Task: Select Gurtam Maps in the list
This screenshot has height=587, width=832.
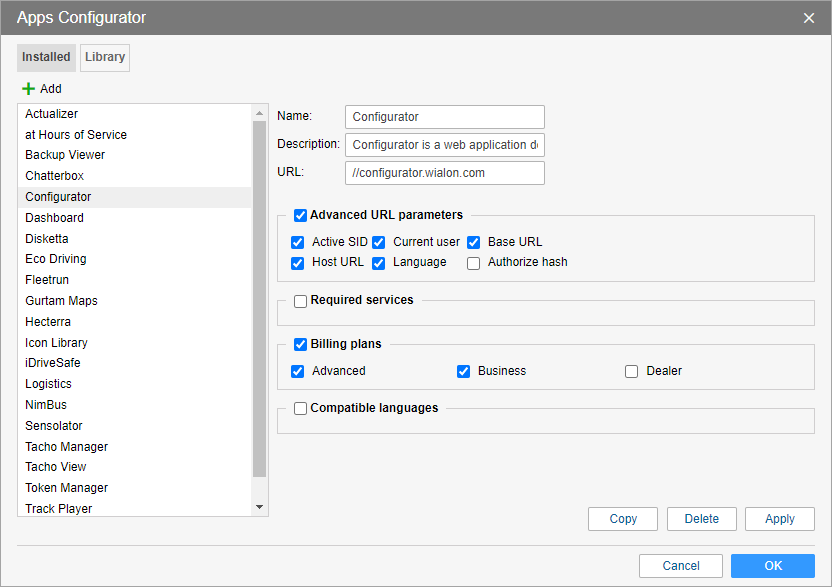Action: (134, 301)
